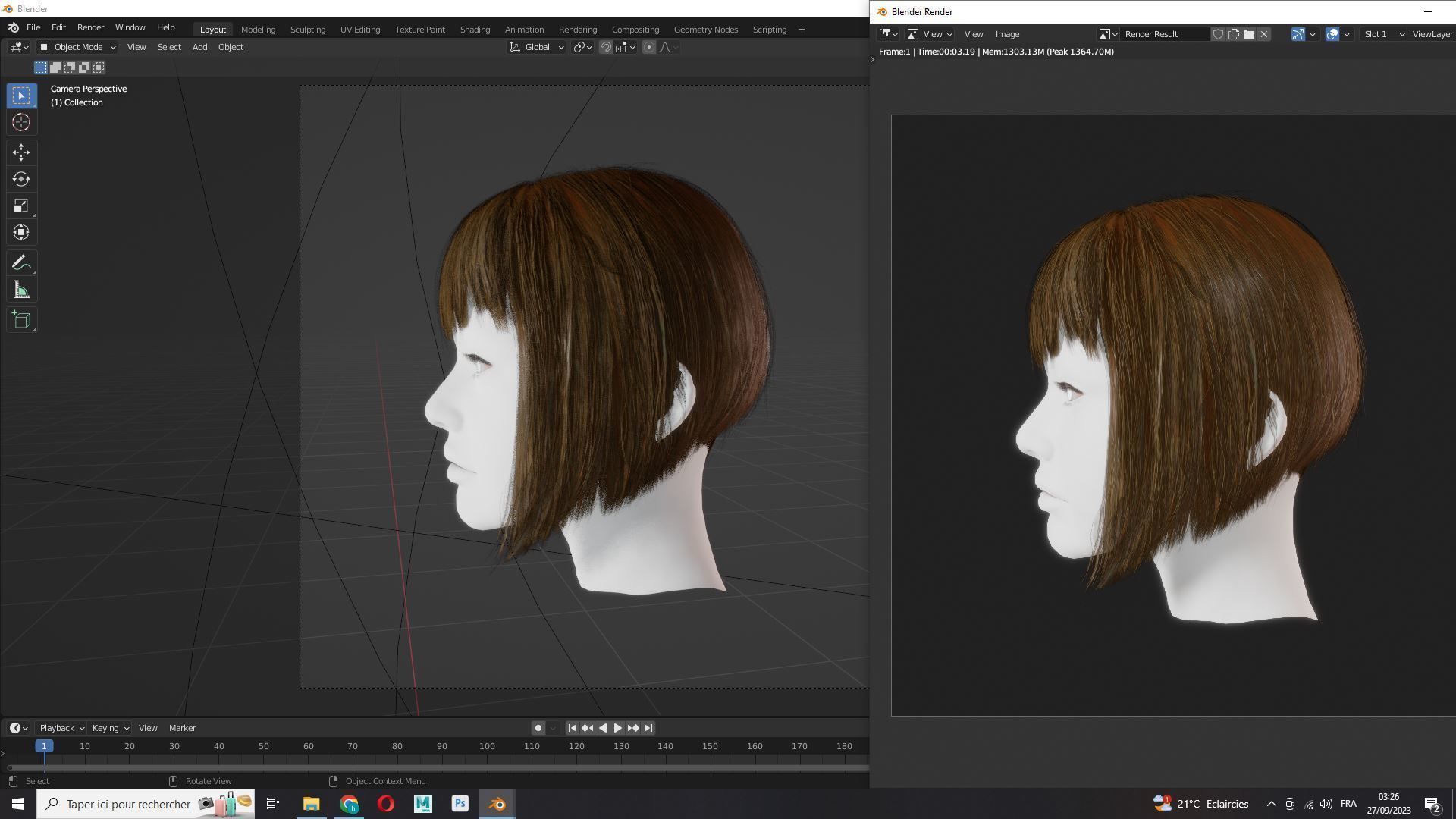Select the Measure tool
The width and height of the screenshot is (1456, 819).
tap(21, 290)
